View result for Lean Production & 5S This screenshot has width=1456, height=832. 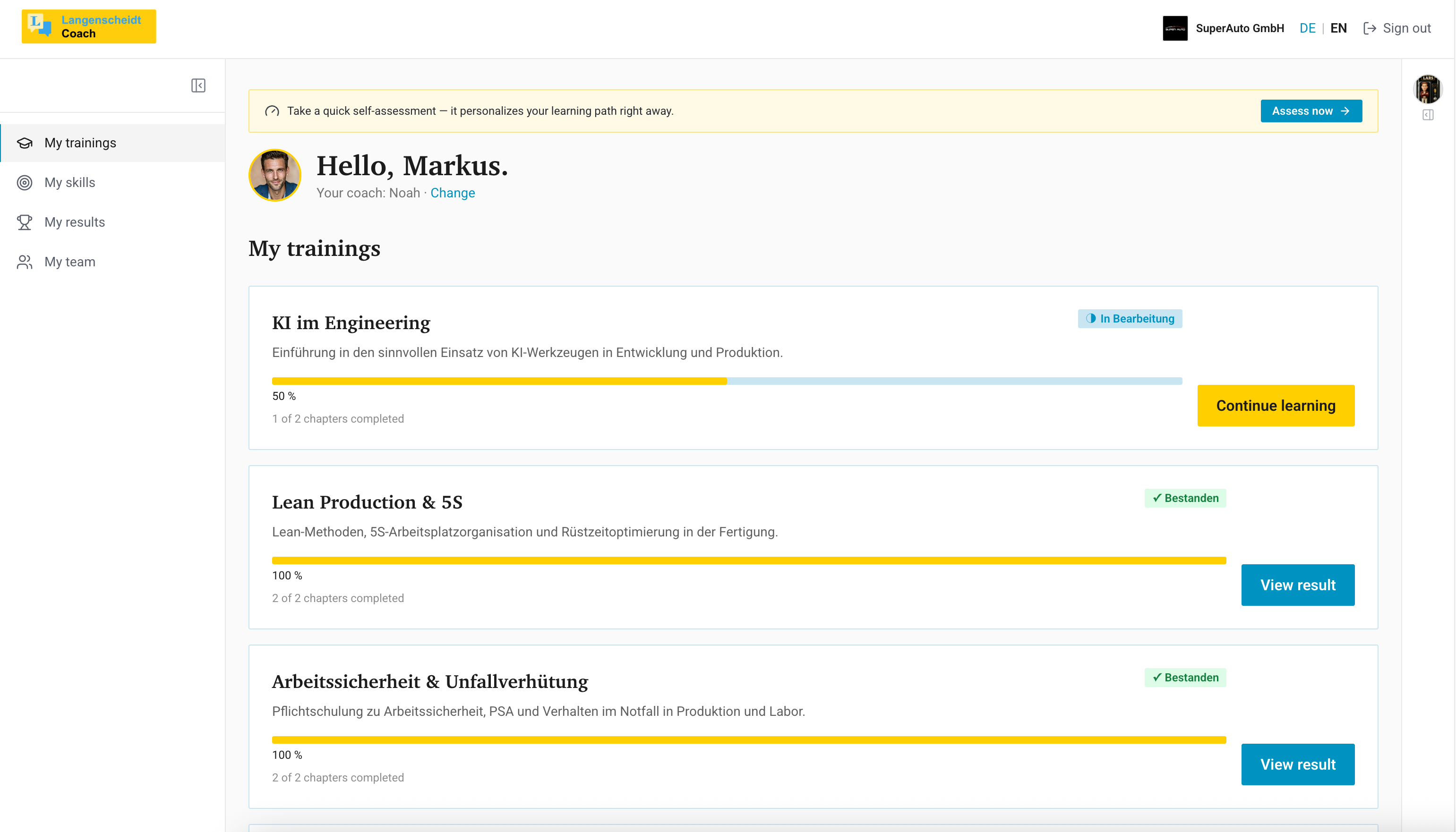[x=1298, y=585]
